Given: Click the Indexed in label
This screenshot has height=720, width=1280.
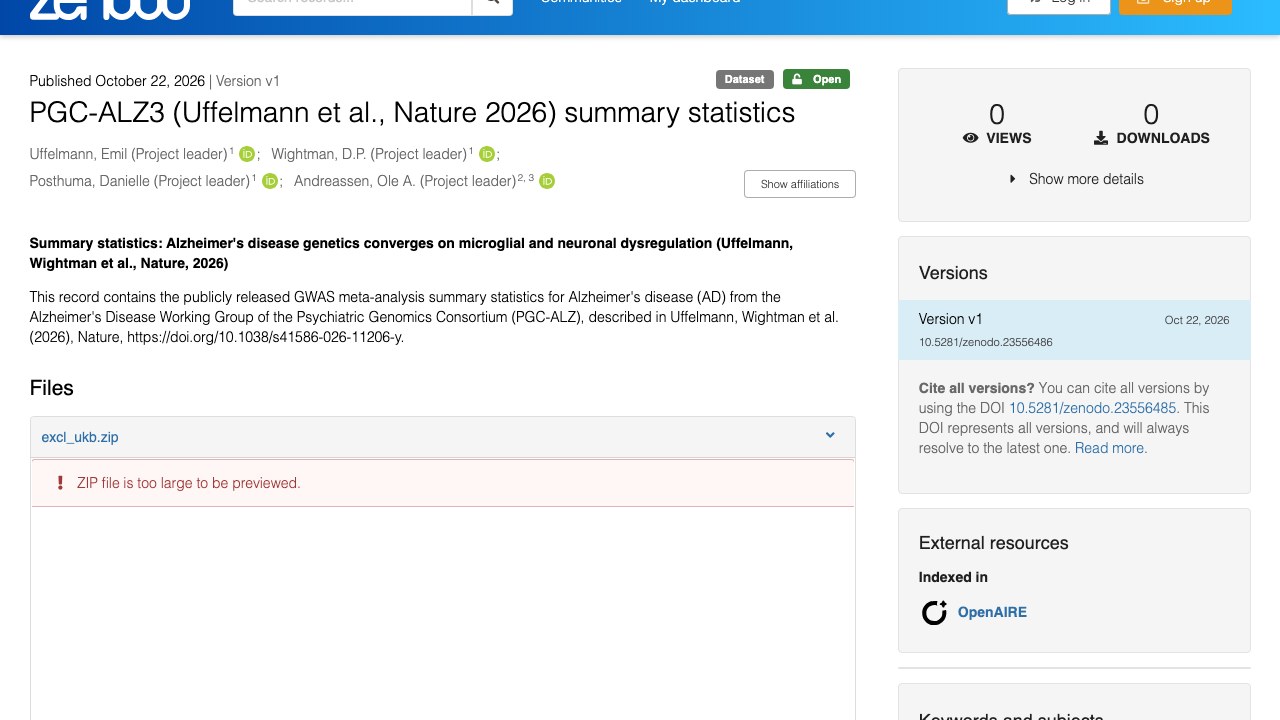Looking at the screenshot, I should (x=953, y=577).
